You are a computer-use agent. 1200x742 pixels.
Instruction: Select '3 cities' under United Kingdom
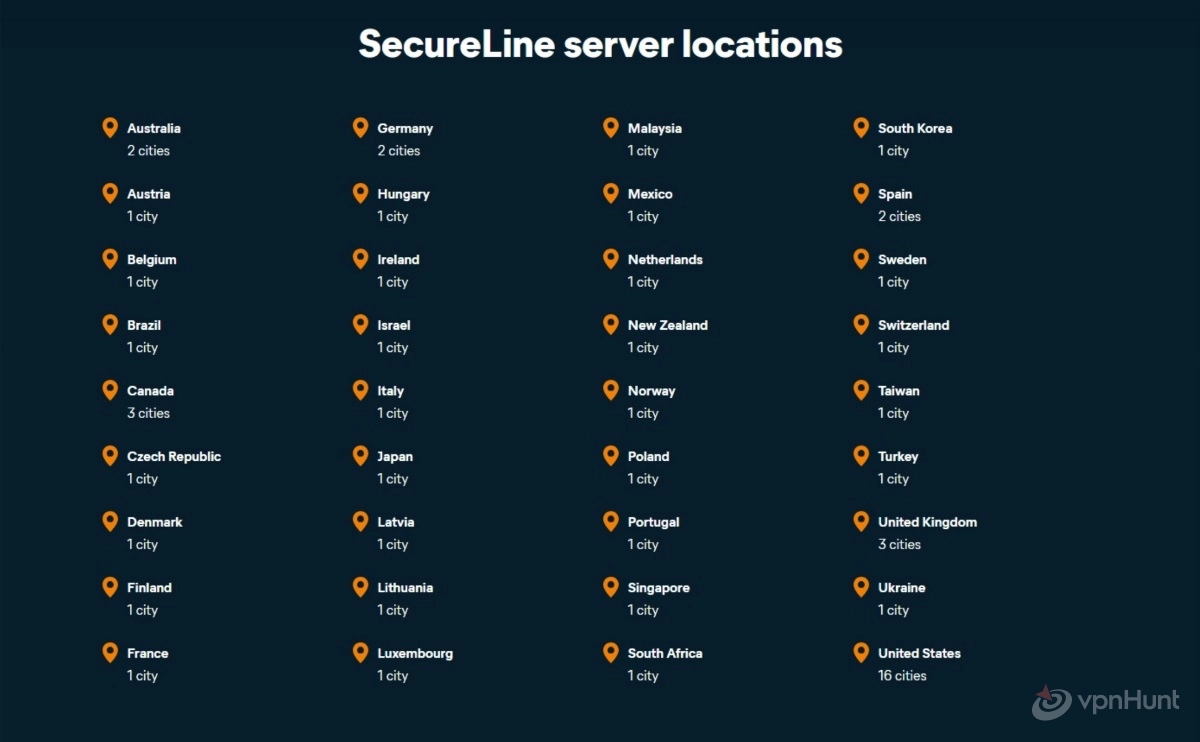point(899,544)
